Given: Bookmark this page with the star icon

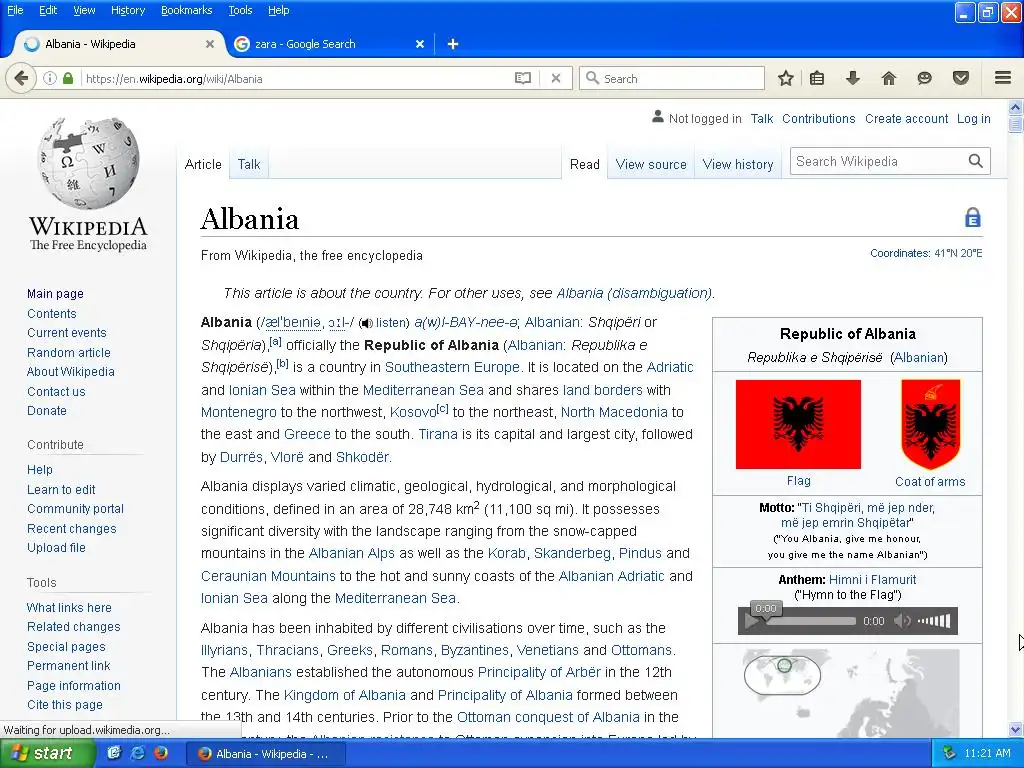Looking at the screenshot, I should 786,78.
